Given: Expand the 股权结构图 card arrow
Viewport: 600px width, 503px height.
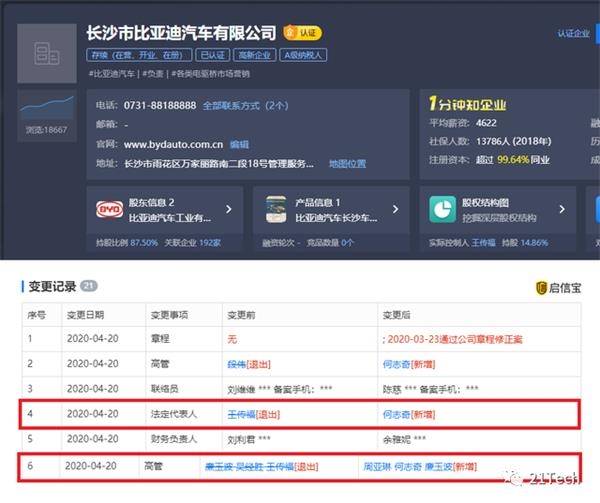Looking at the screenshot, I should pos(562,209).
